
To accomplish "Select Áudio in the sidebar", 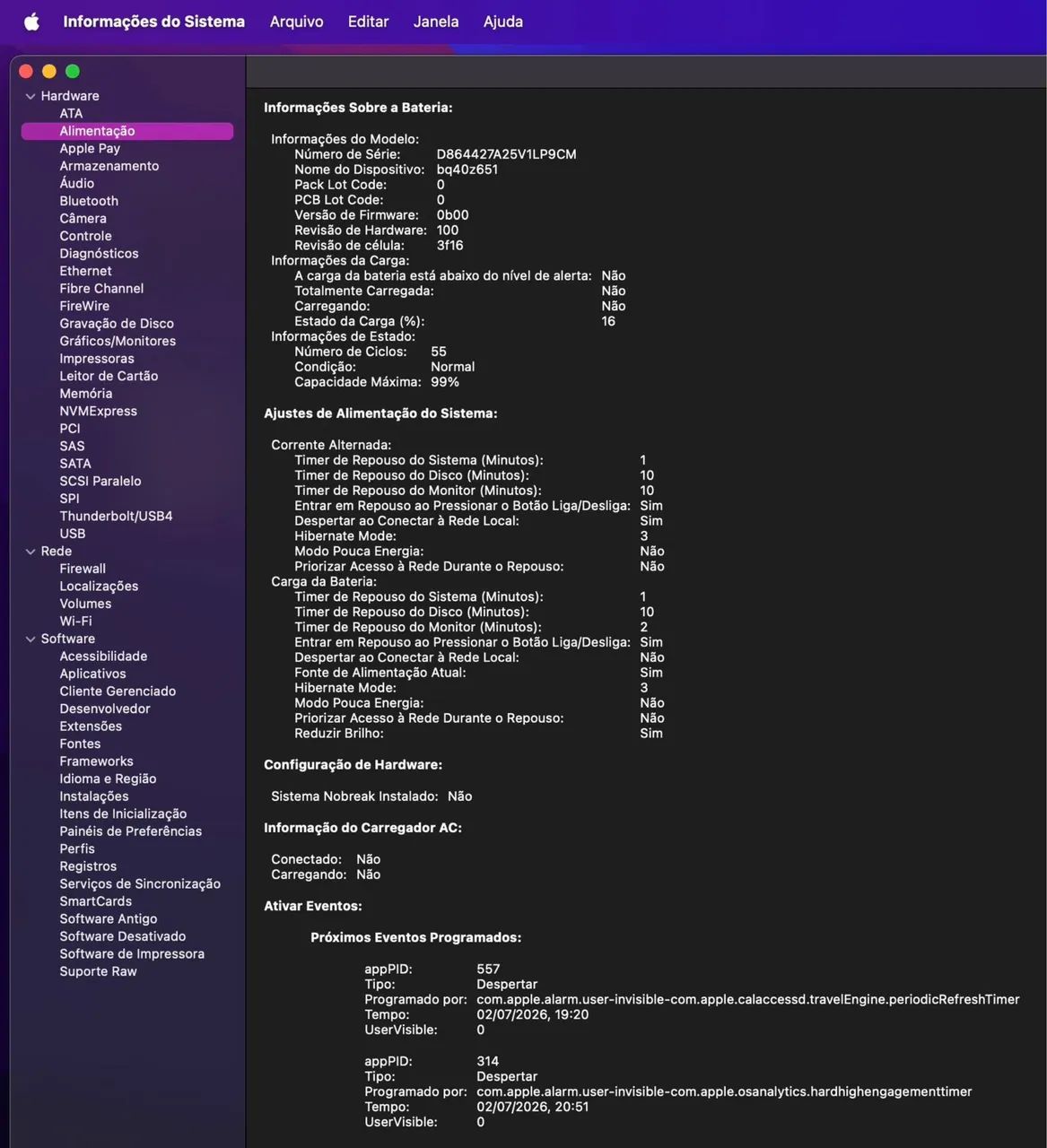I will pos(77,183).
